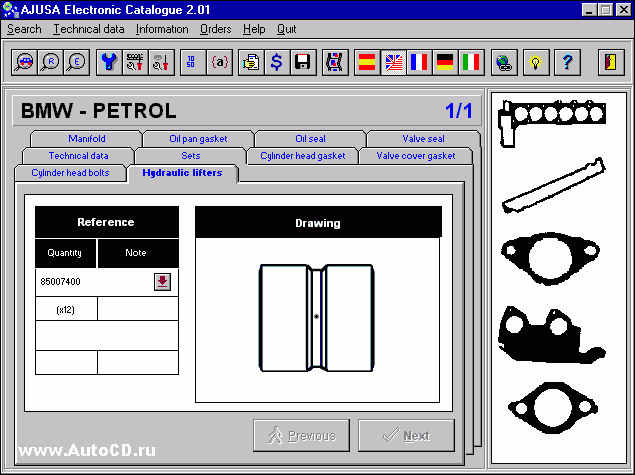The height and width of the screenshot is (475, 635).
Task: Click the Drawing panel header
Action: (318, 222)
